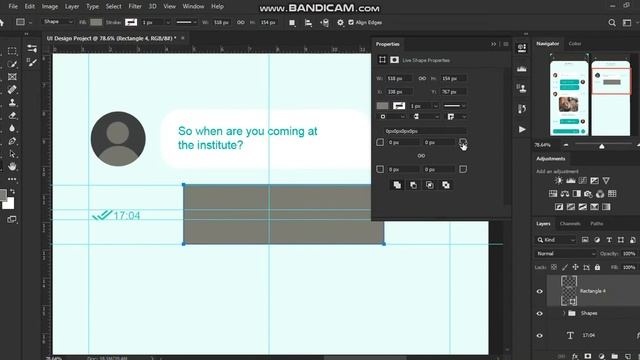The image size is (640, 360).
Task: Toggle Align Edges checkbox
Action: pyautogui.click(x=351, y=22)
